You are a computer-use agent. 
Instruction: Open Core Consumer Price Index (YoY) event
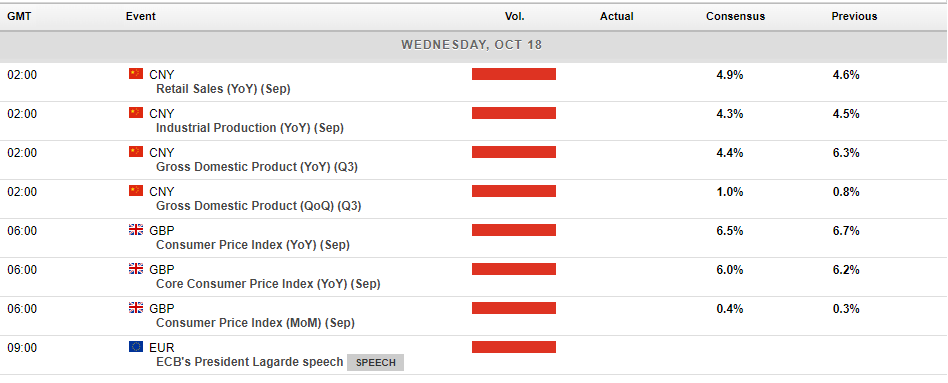(268, 284)
